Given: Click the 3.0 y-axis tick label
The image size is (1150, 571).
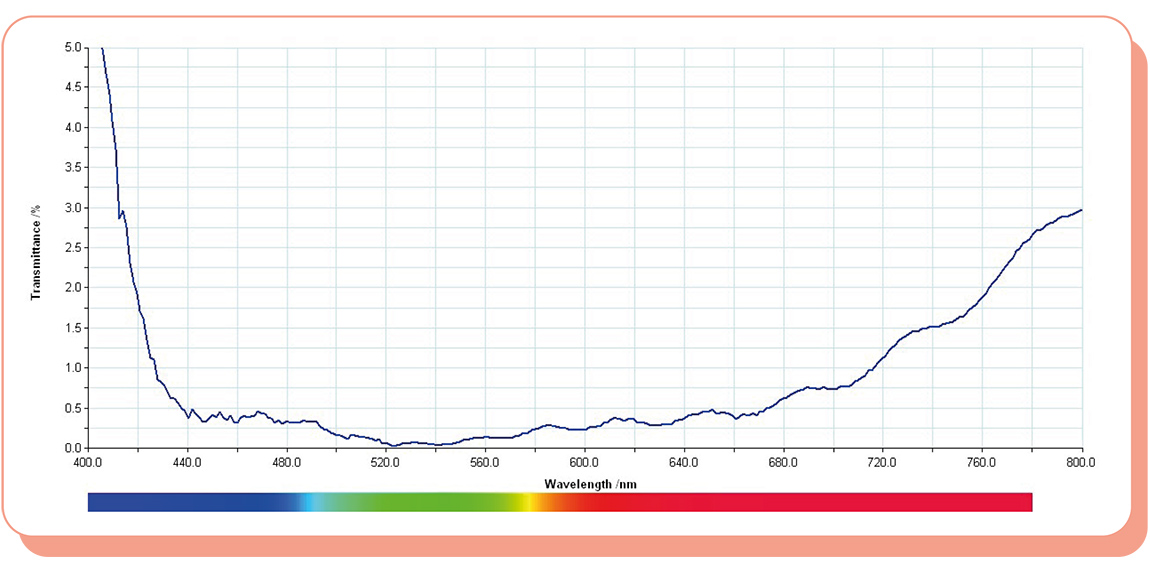Looking at the screenshot, I should coord(72,208).
